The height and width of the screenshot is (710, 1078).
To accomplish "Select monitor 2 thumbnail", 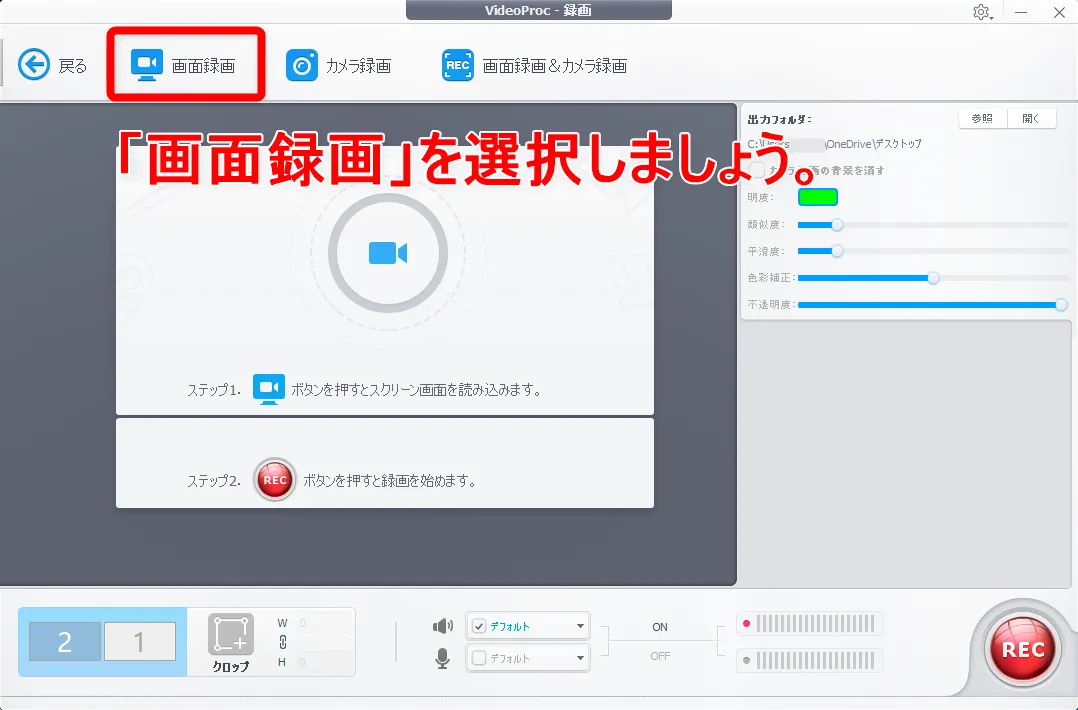I will pos(65,641).
